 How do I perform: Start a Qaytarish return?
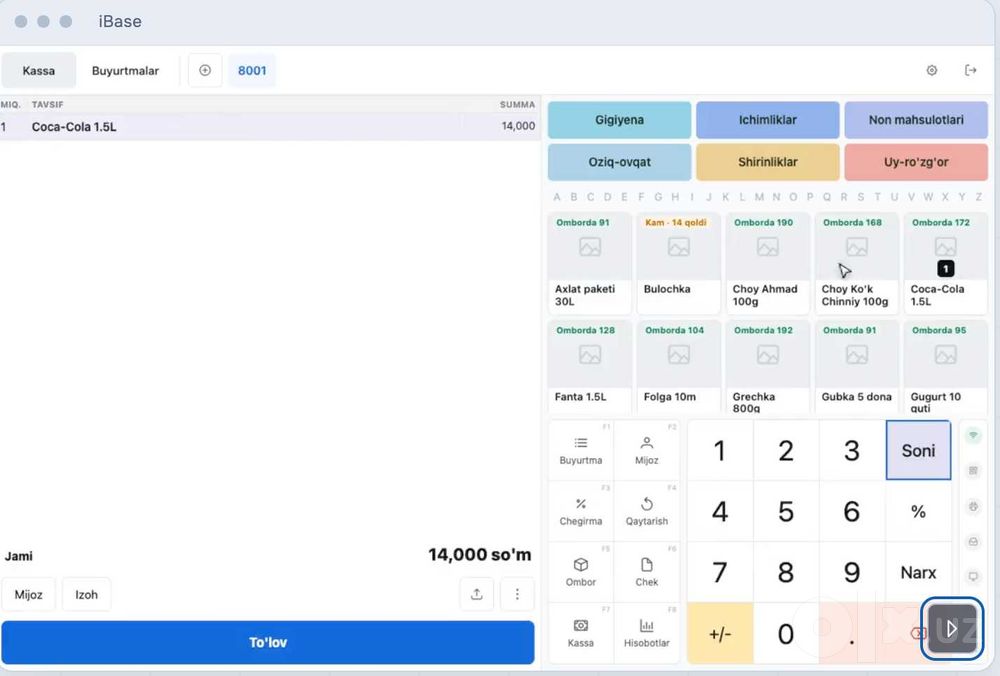647,511
